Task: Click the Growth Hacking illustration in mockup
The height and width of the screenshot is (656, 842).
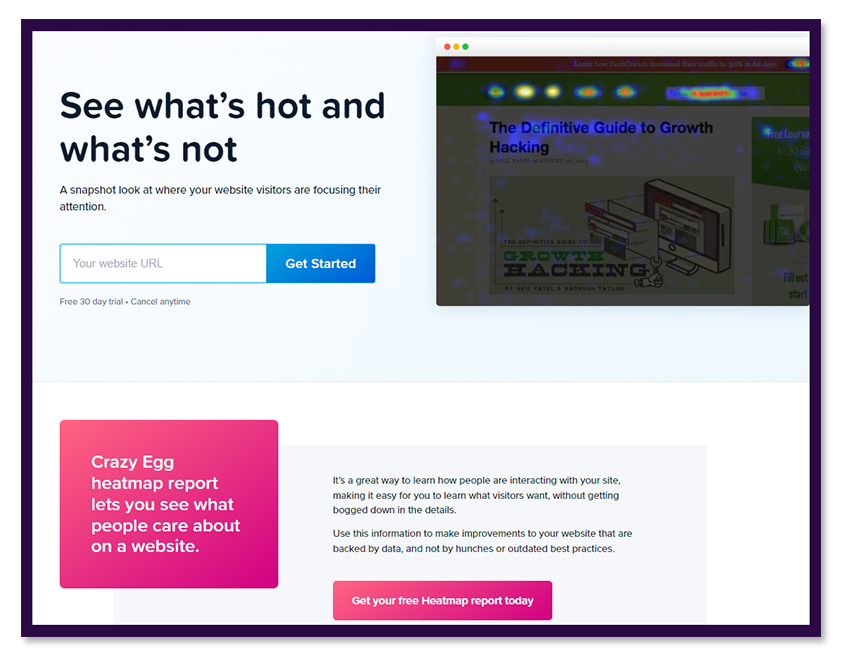Action: click(x=612, y=235)
